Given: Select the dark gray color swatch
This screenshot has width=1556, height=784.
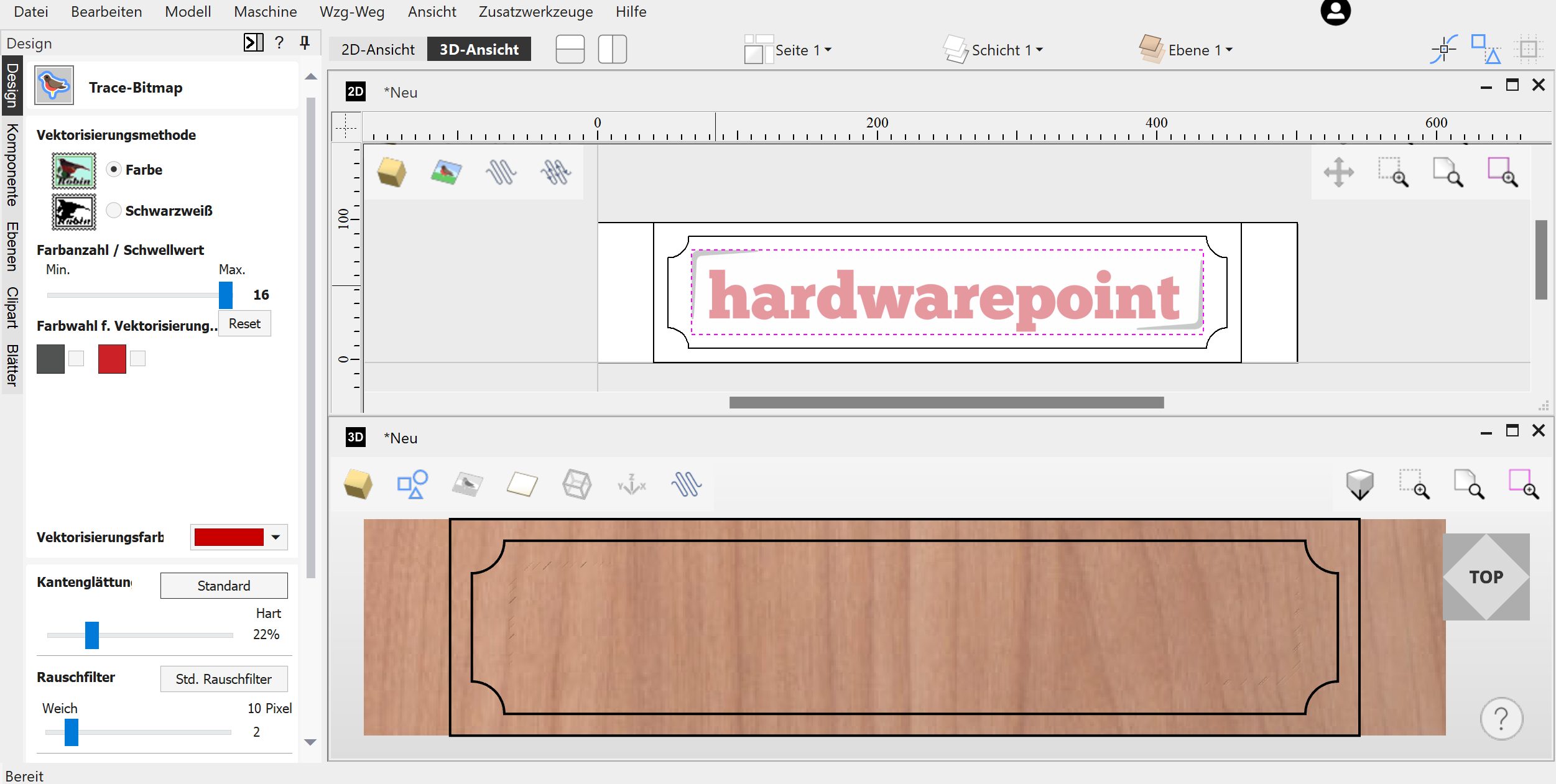Looking at the screenshot, I should (50, 359).
